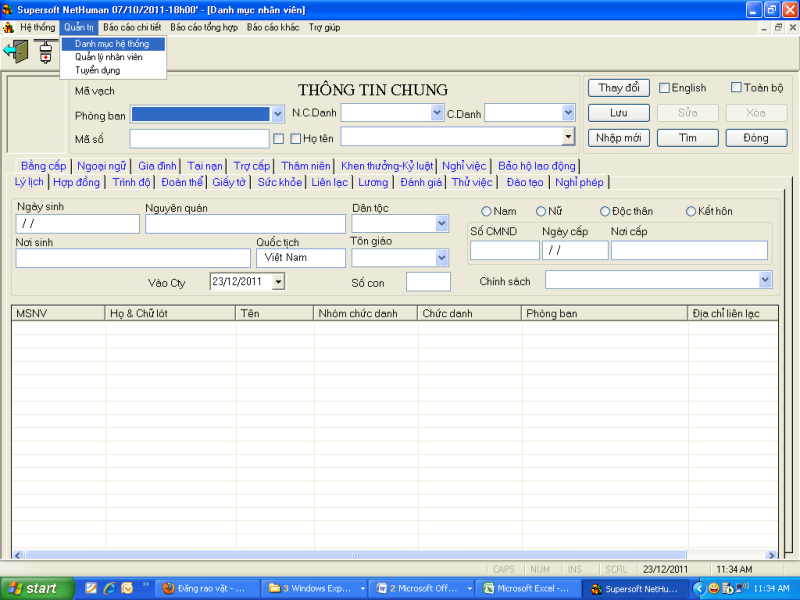Click the Số CMND input field

coord(505,251)
